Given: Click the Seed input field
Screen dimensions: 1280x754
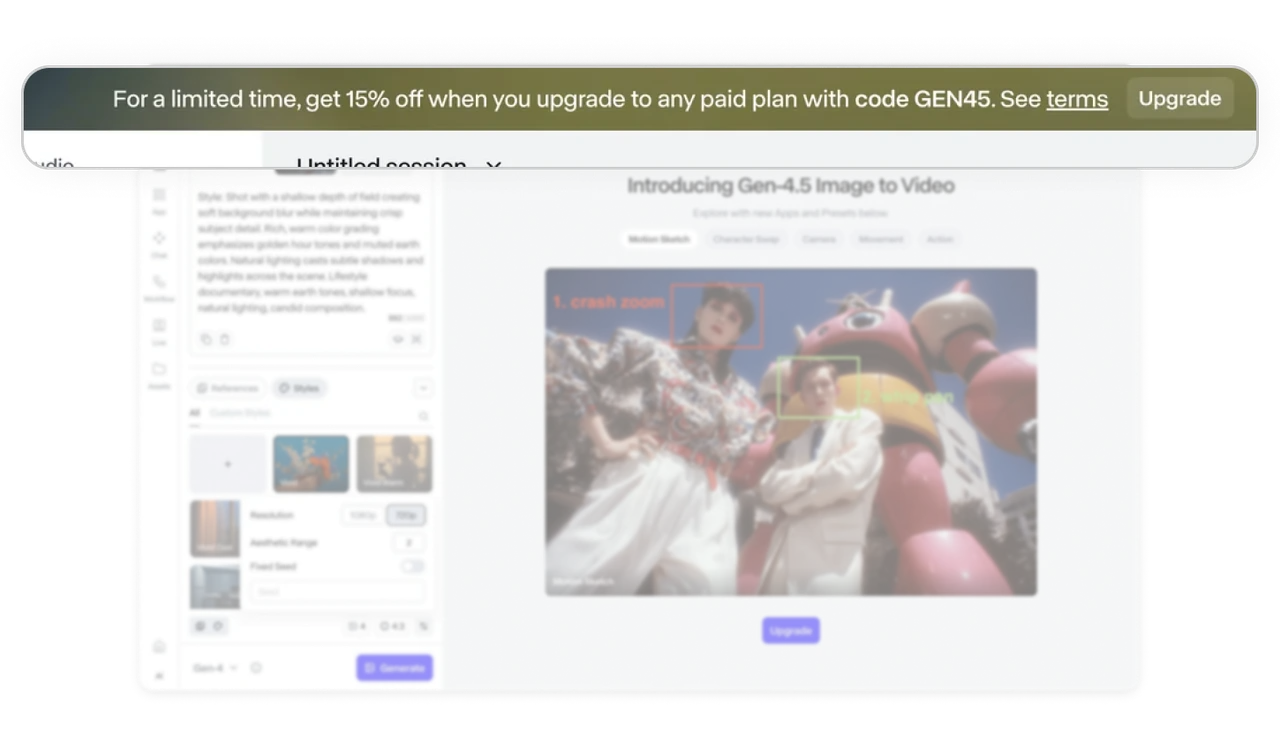Looking at the screenshot, I should click(337, 592).
